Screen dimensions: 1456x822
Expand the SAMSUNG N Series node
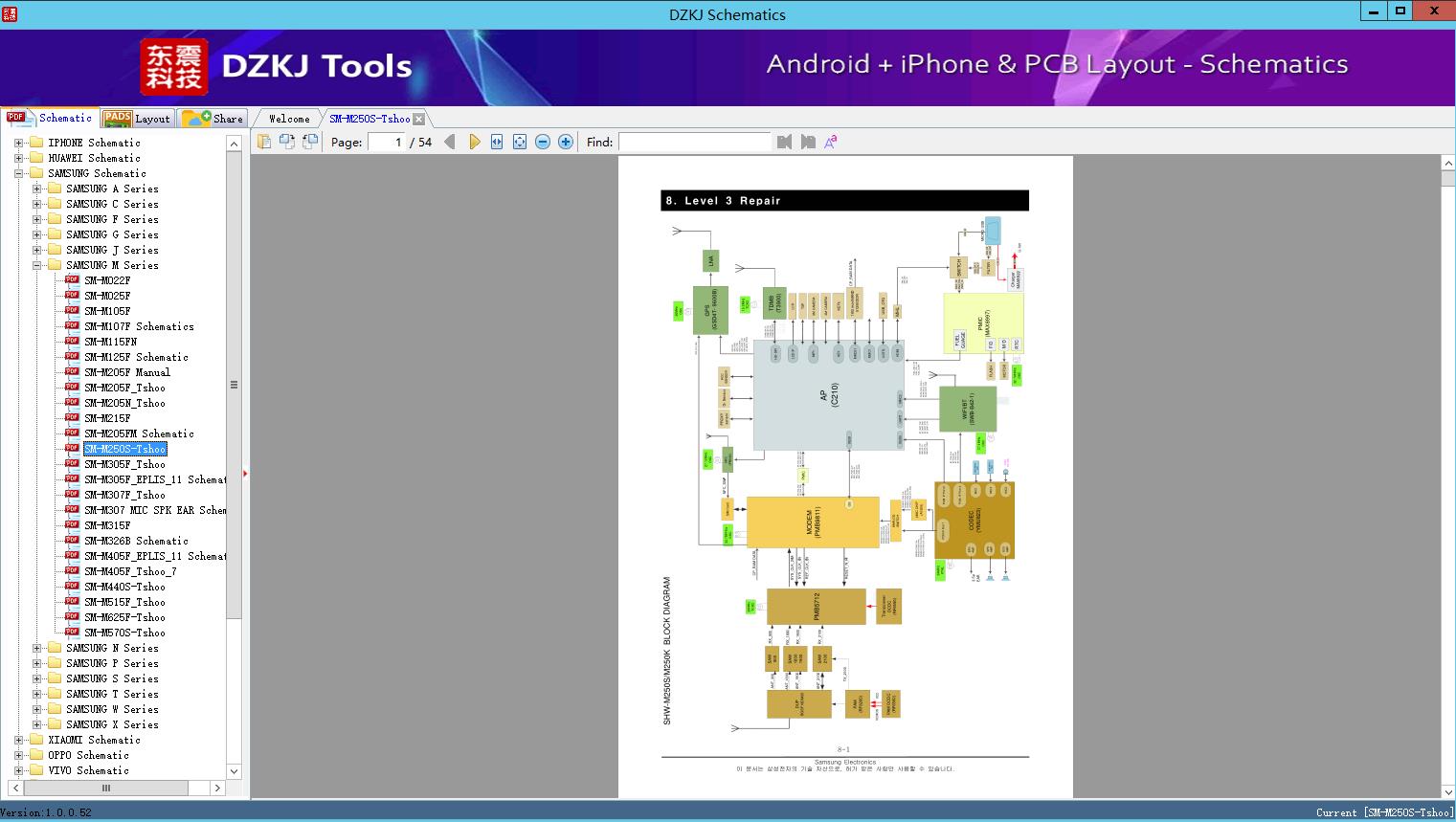click(36, 648)
